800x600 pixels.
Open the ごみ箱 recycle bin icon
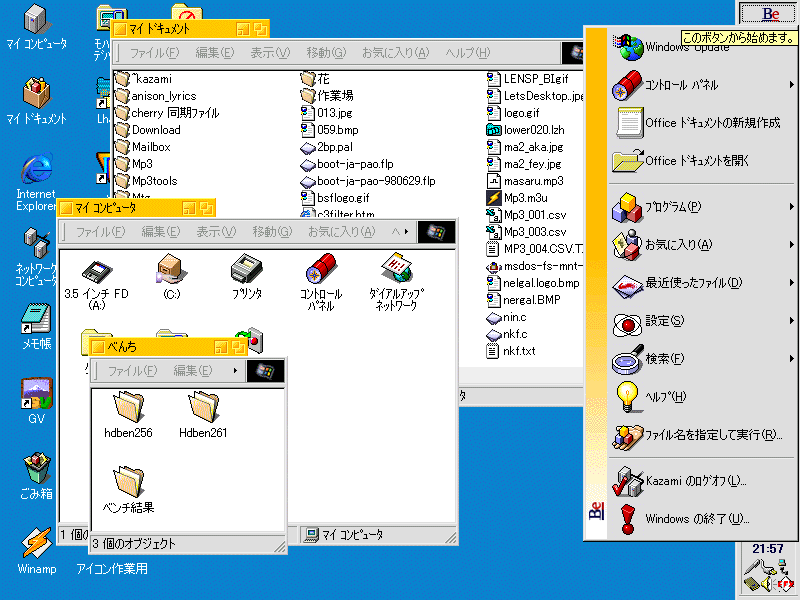point(37,470)
